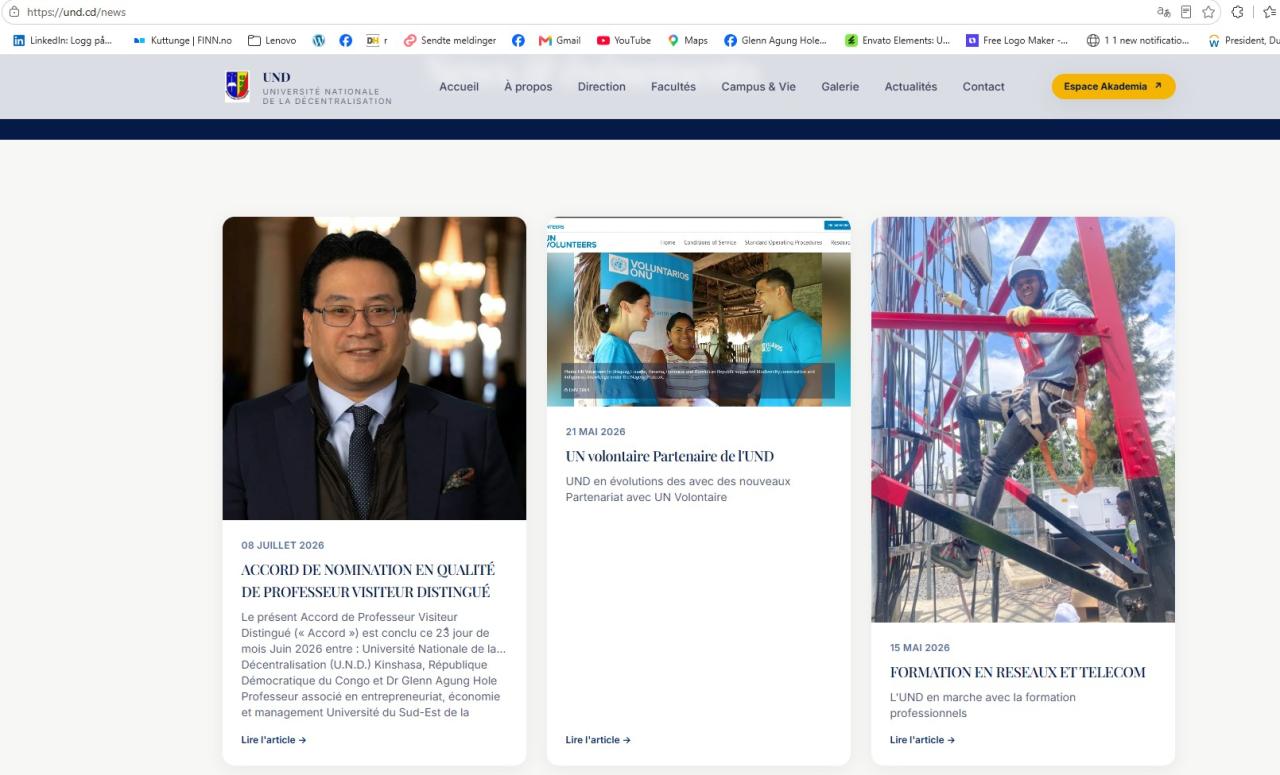Open the Gmail bookmark
This screenshot has height=775, width=1280.
[x=560, y=41]
